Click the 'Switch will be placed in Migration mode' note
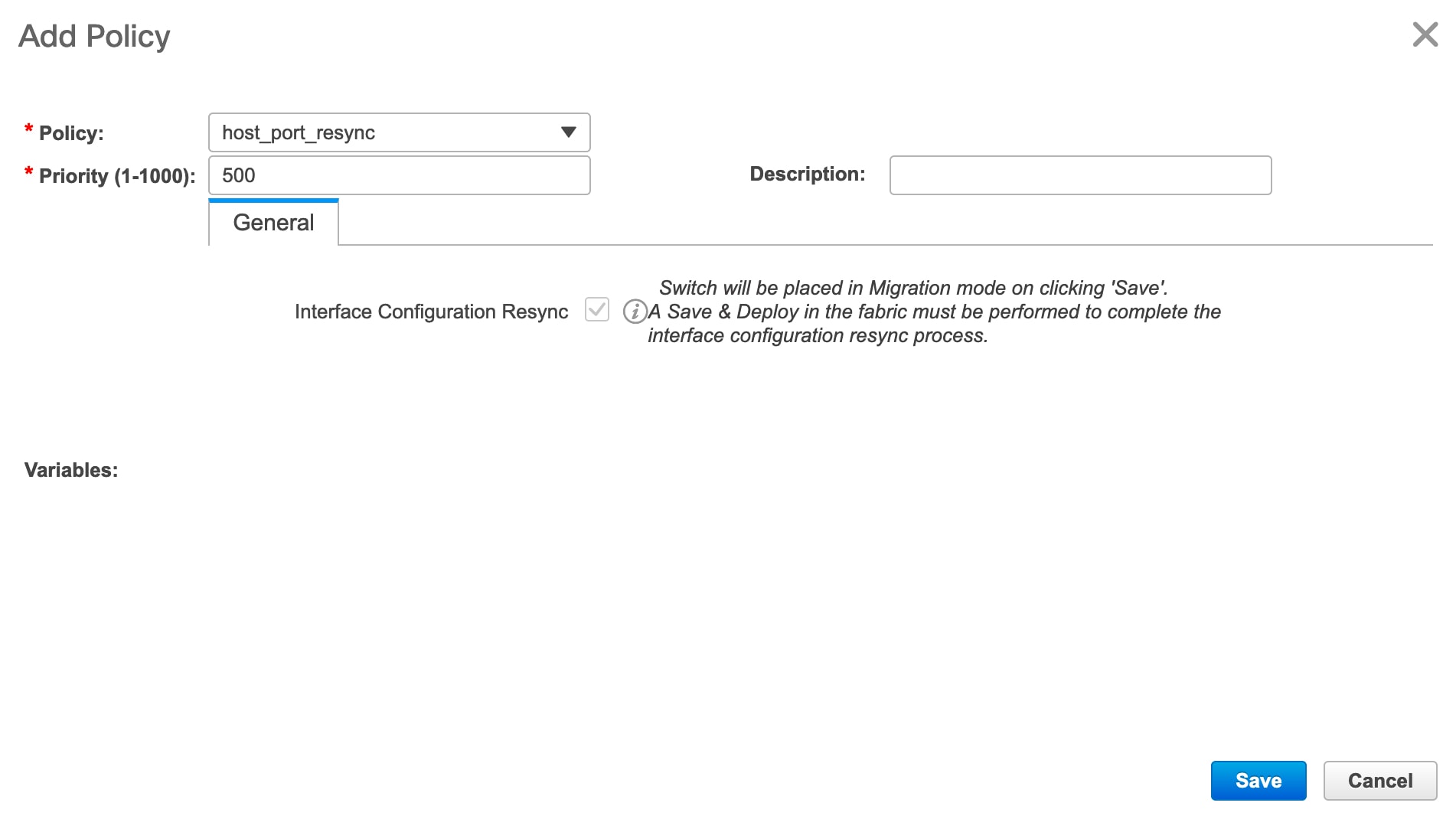This screenshot has height=819, width=1456. click(x=934, y=312)
